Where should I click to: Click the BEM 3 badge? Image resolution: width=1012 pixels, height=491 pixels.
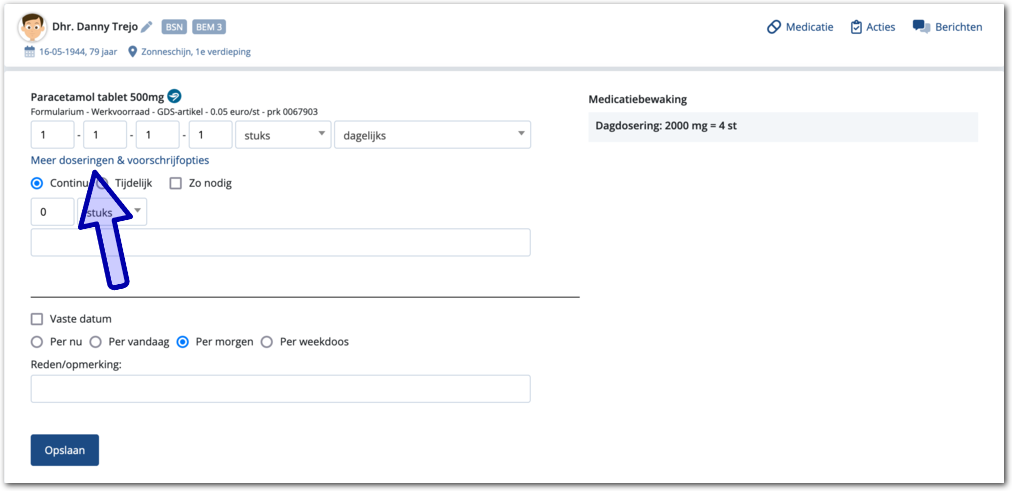tap(208, 27)
